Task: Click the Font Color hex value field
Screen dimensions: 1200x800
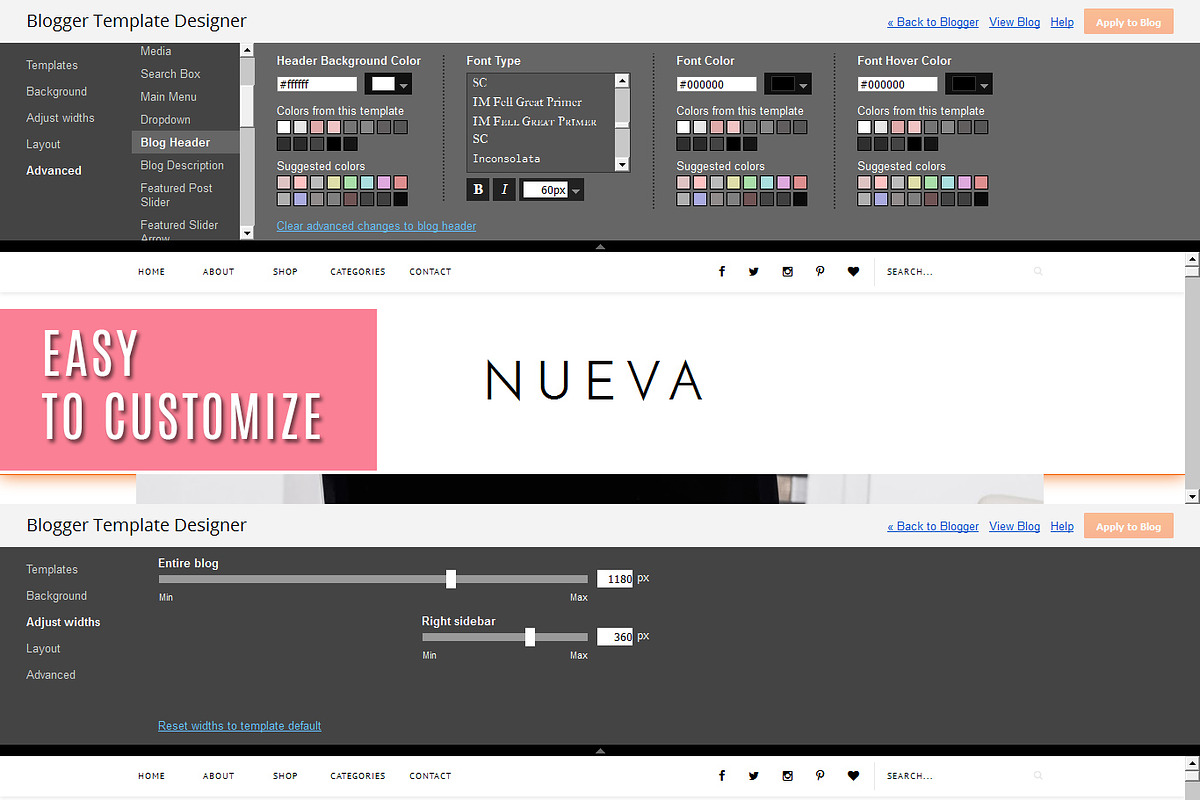Action: 716,85
